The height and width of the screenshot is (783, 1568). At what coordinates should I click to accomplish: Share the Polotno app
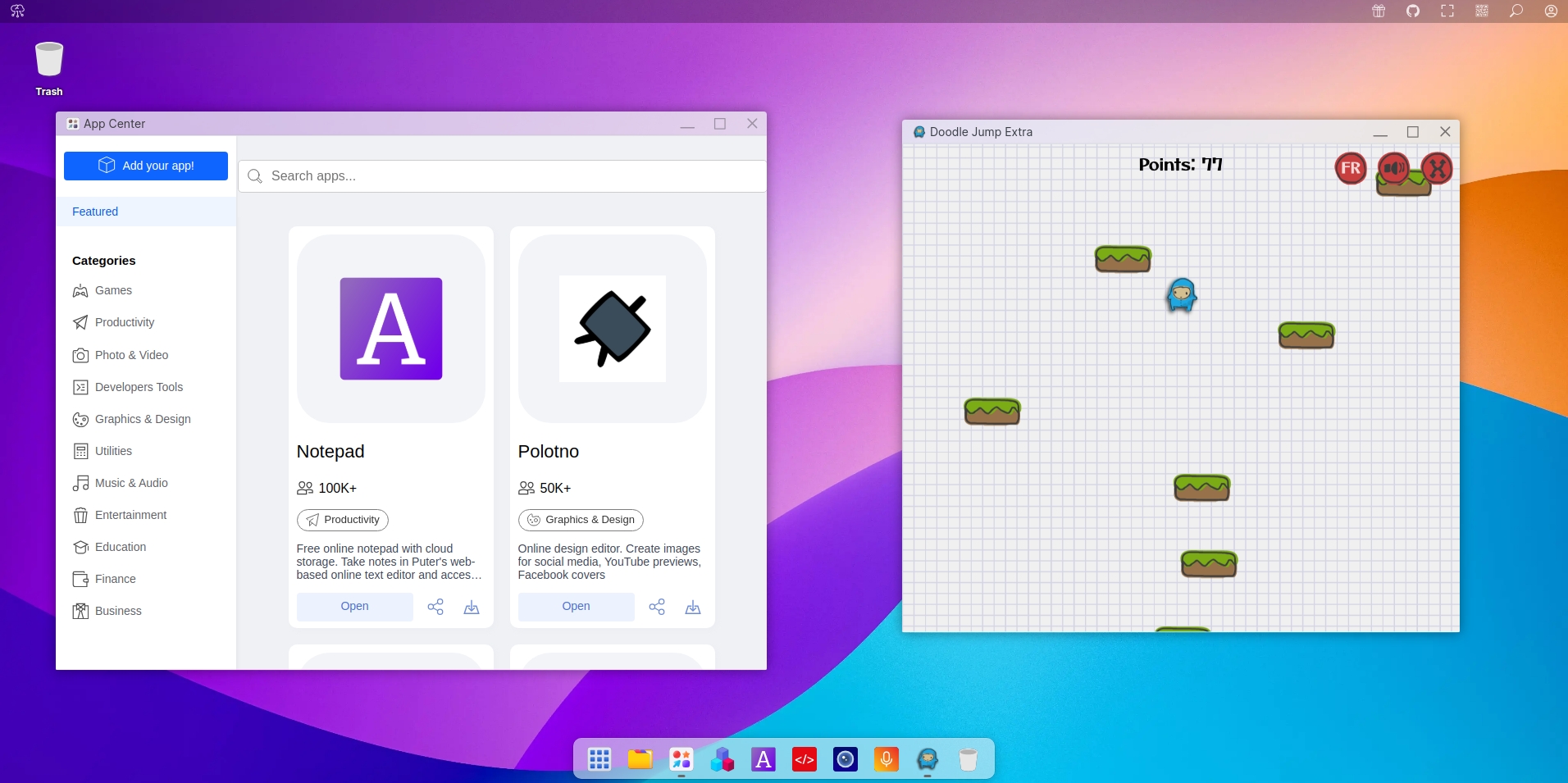coord(657,607)
